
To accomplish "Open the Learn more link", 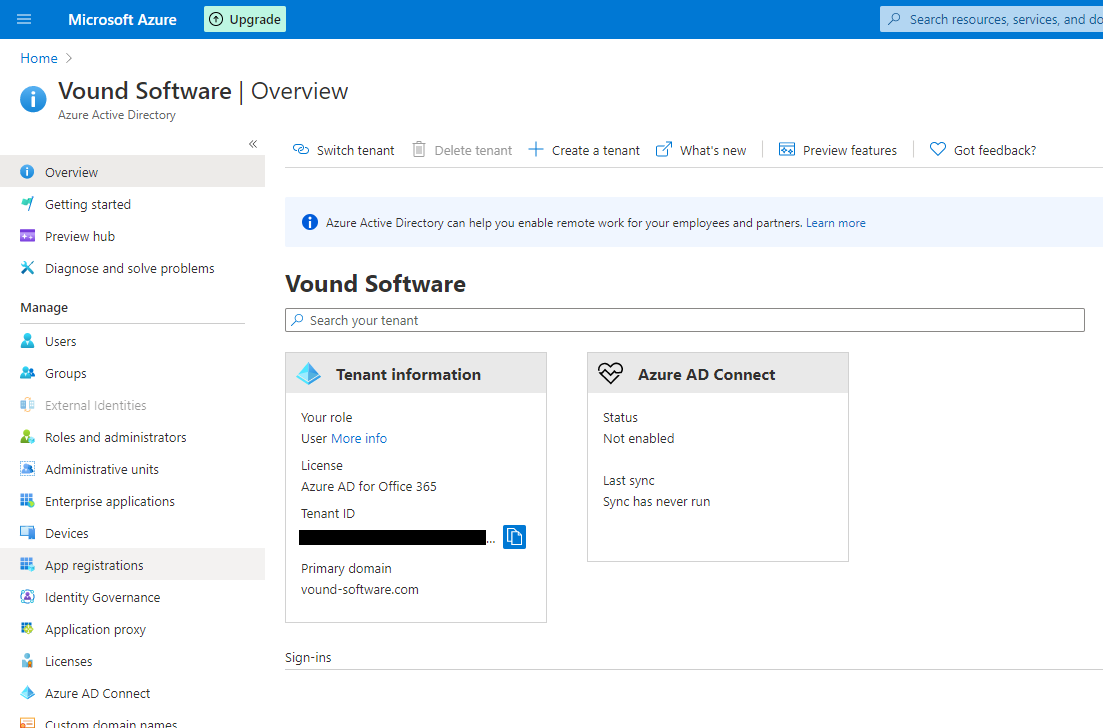I will tap(836, 222).
